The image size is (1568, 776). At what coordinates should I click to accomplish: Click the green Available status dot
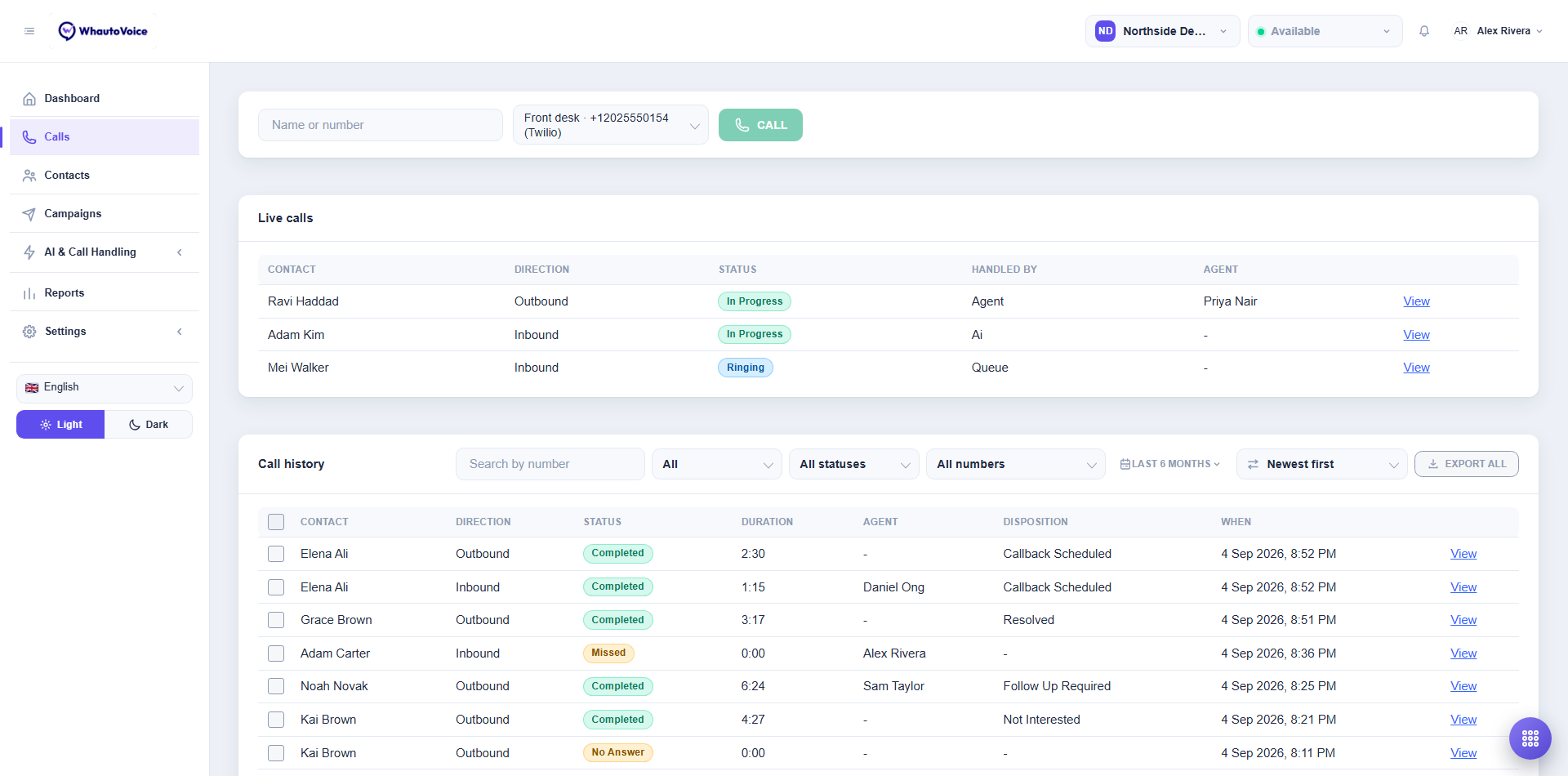pos(1261,32)
